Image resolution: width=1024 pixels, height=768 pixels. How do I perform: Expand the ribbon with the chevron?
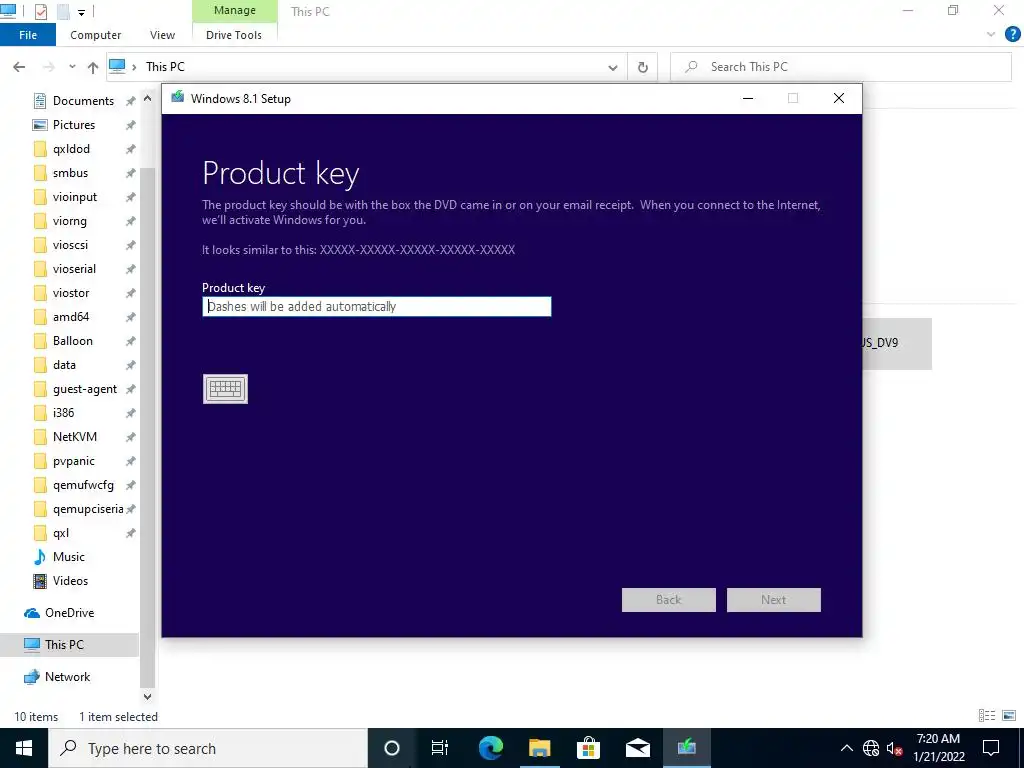tap(991, 35)
